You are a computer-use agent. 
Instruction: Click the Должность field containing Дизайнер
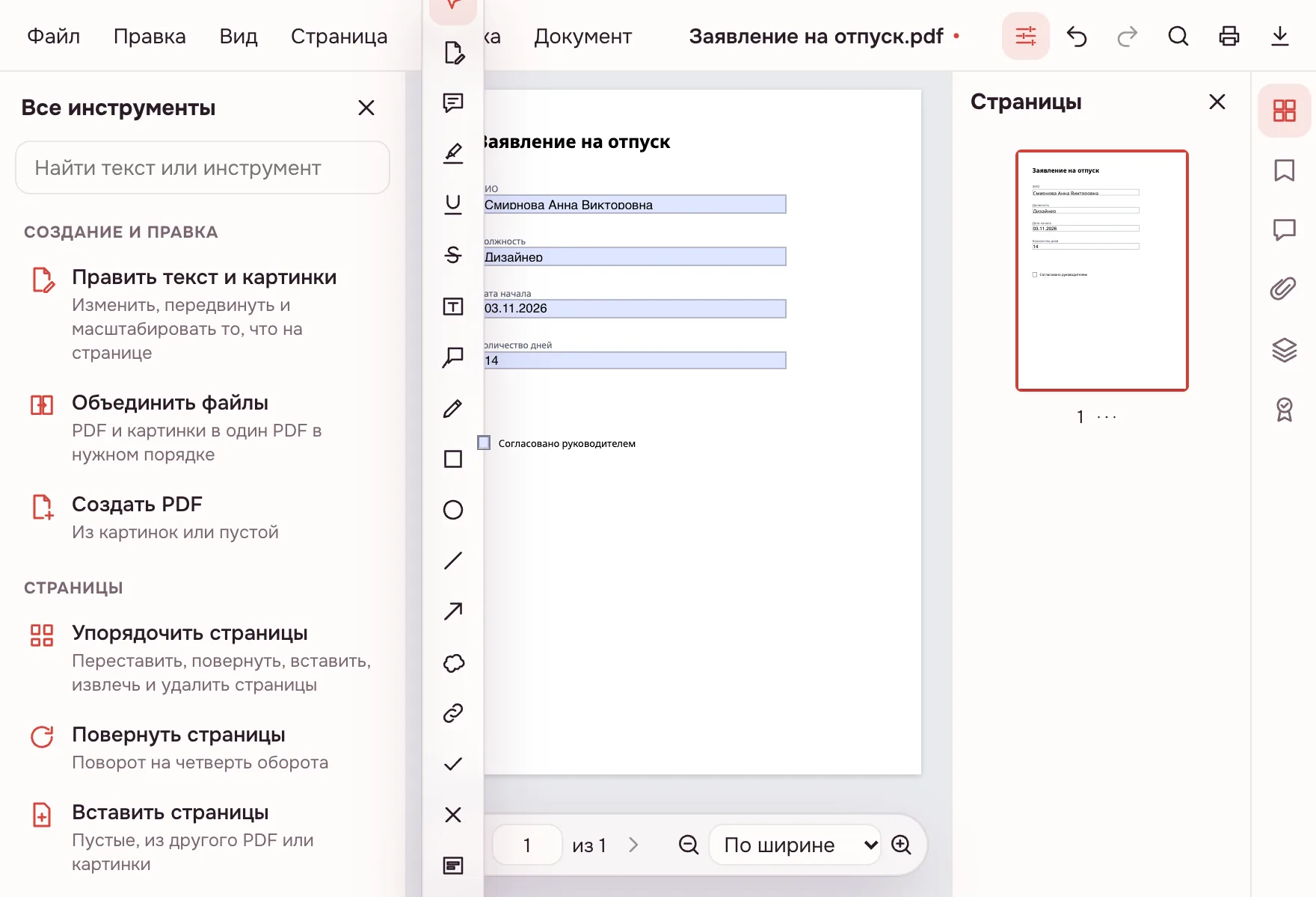pyautogui.click(x=634, y=256)
